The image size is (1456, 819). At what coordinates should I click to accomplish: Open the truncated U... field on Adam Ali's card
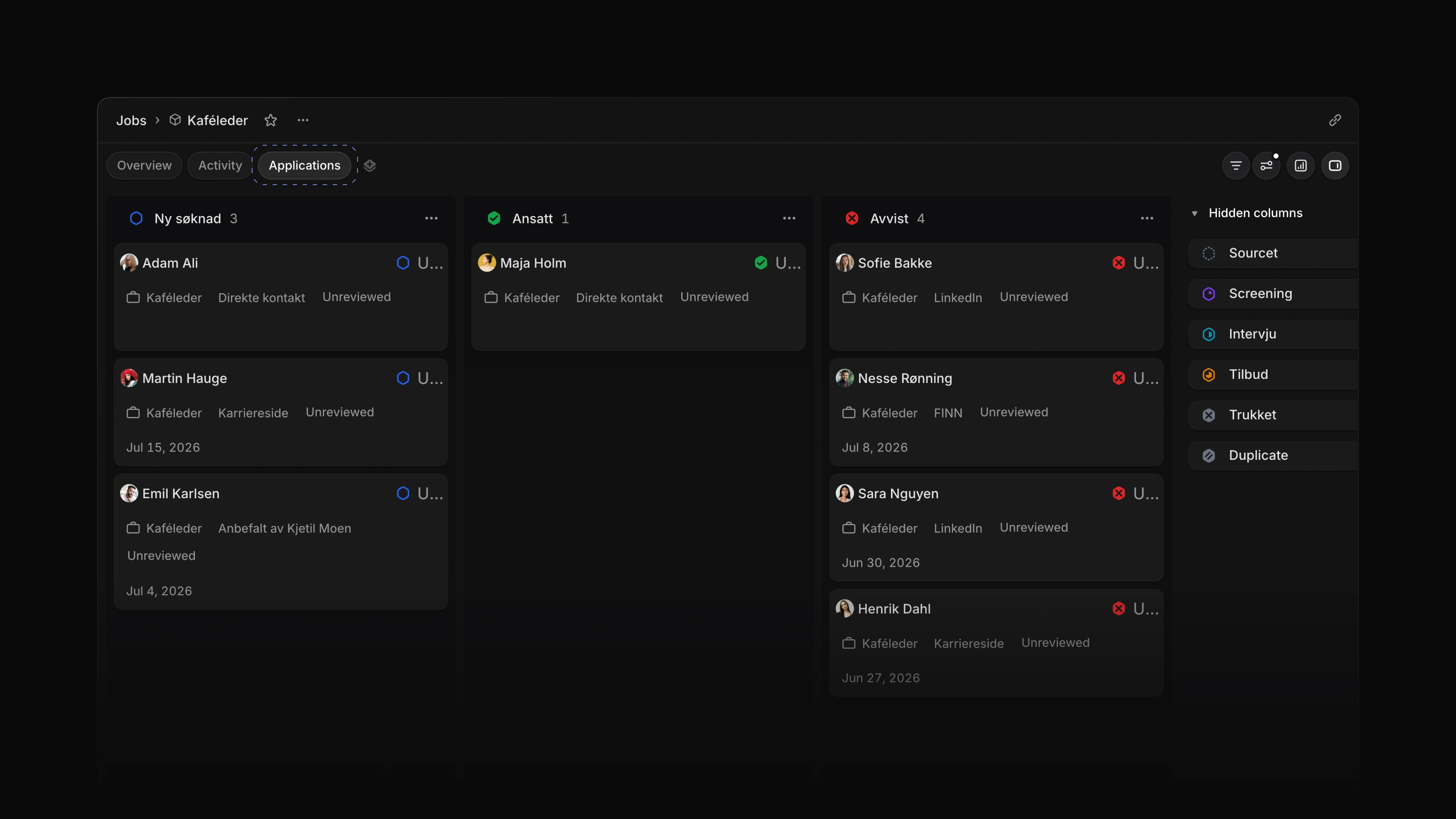430,263
